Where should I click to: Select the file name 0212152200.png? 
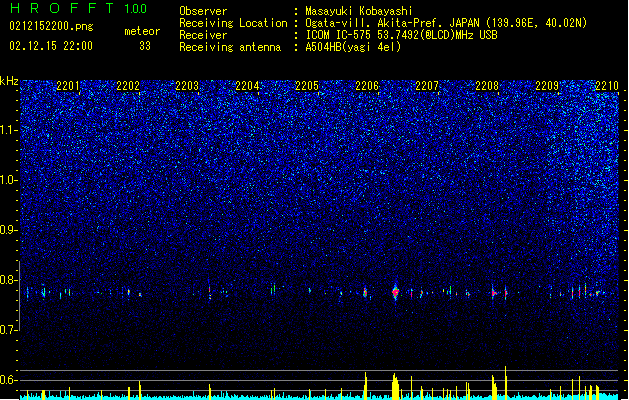51,26
